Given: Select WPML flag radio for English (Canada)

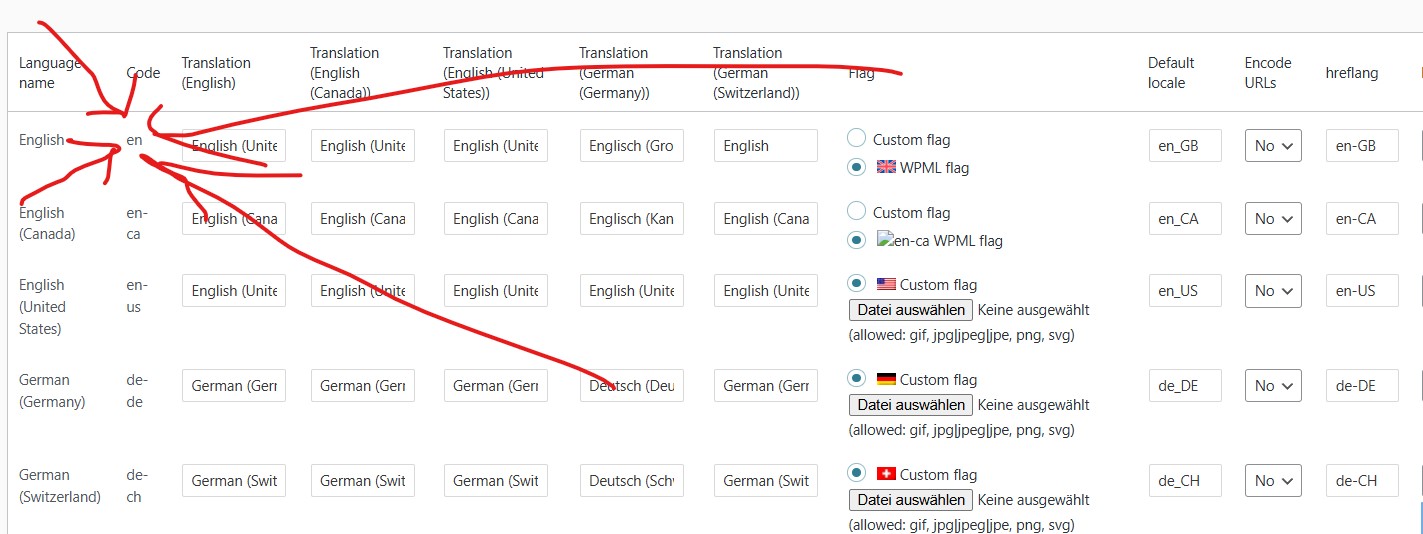Looking at the screenshot, I should click(x=856, y=240).
